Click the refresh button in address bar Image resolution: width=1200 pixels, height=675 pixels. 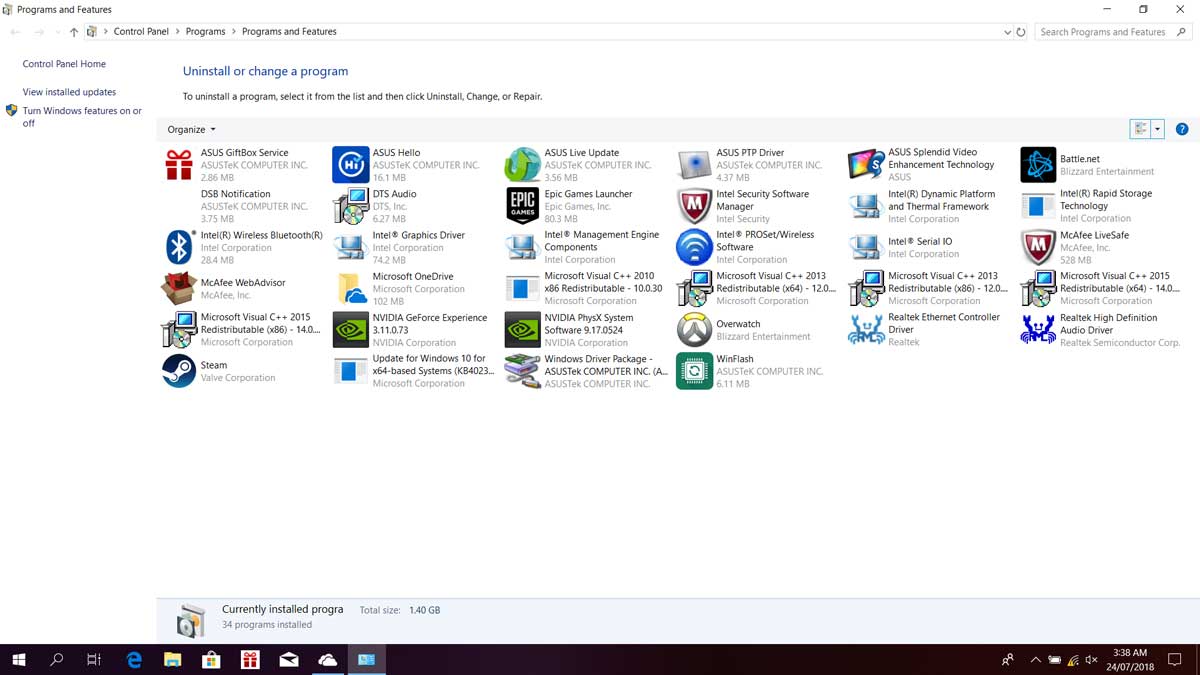(1021, 32)
